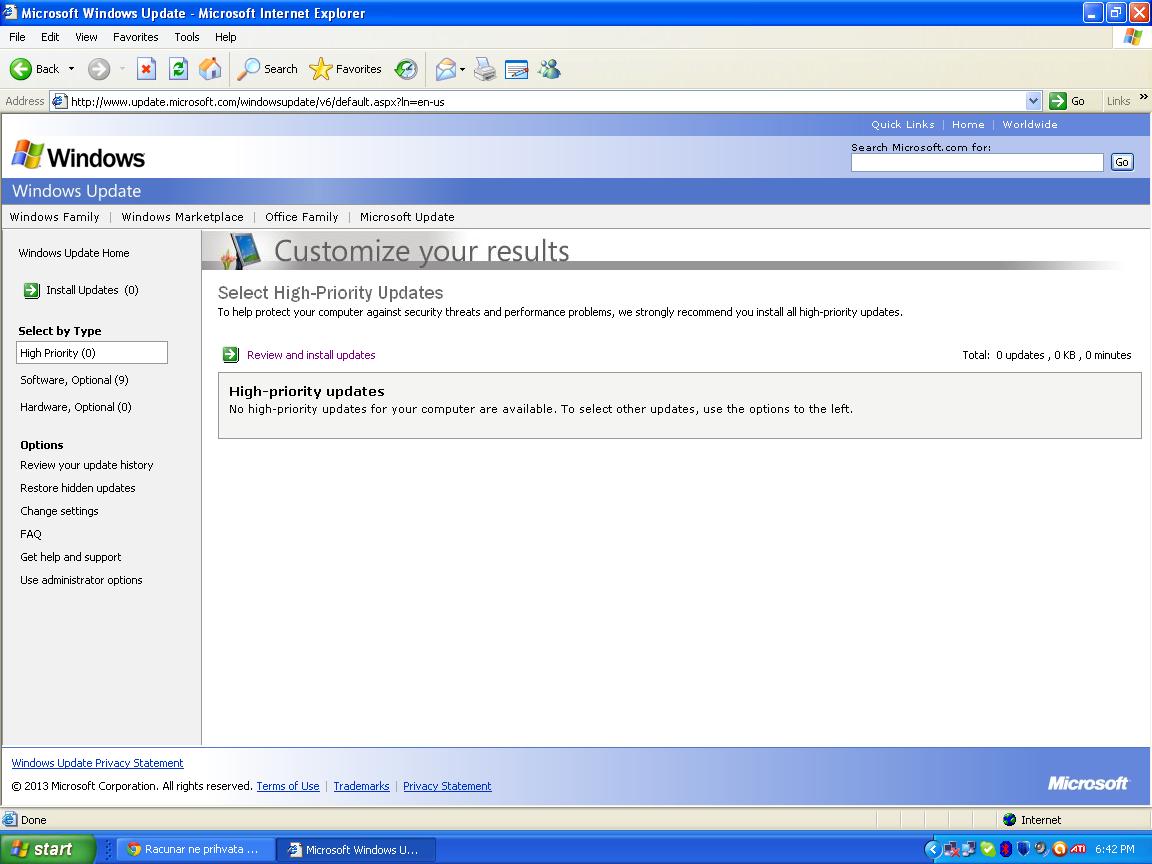1152x864 pixels.
Task: Open Change settings option
Action: click(x=59, y=511)
